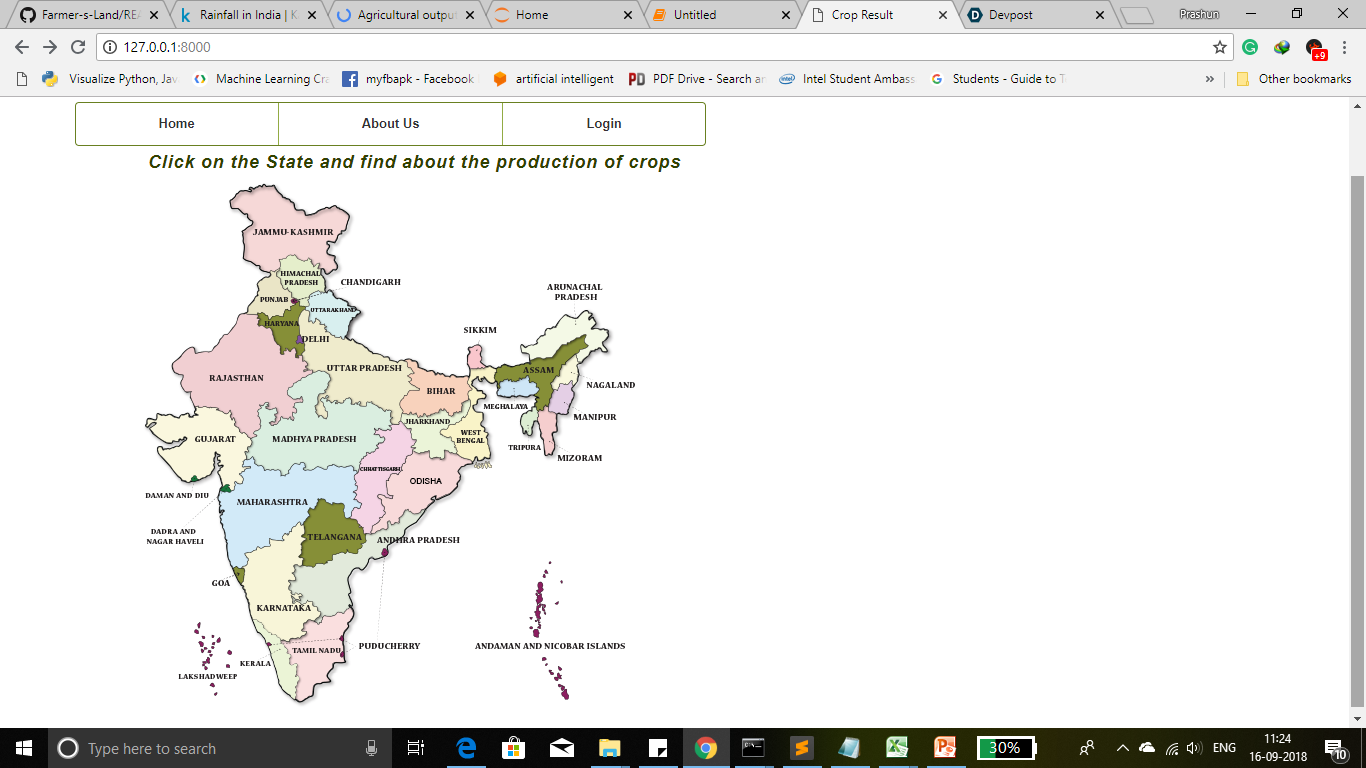The image size is (1366, 768).
Task: Open PowerPoint from the taskbar
Action: 944,747
